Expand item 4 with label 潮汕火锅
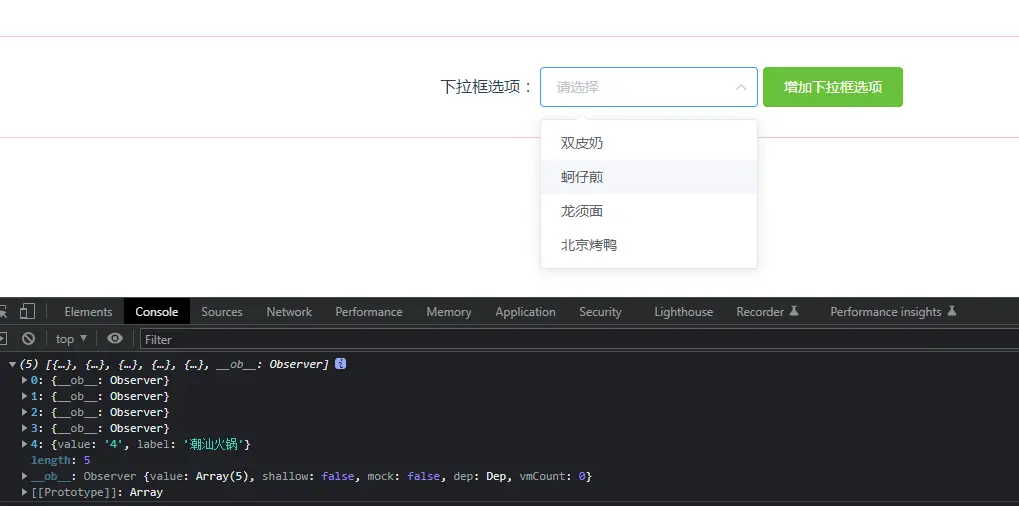This screenshot has height=506, width=1019. pos(25,444)
